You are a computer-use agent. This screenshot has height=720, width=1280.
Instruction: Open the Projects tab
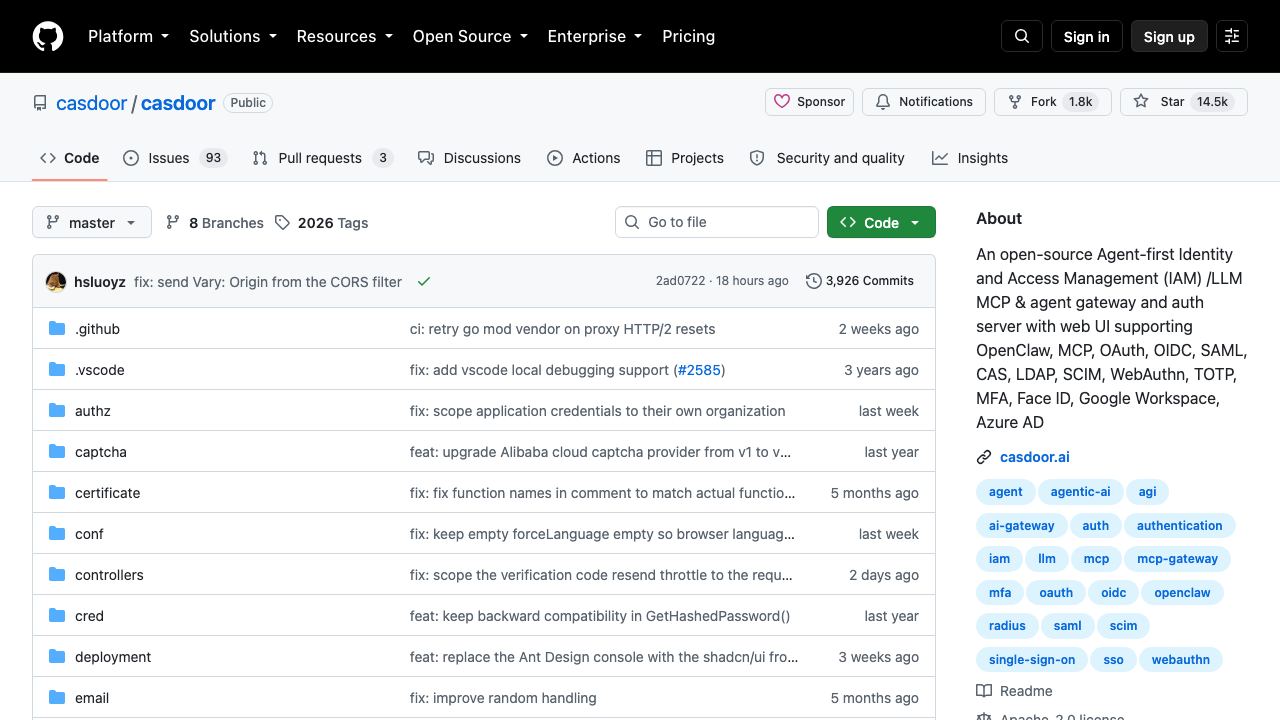pyautogui.click(x=685, y=158)
